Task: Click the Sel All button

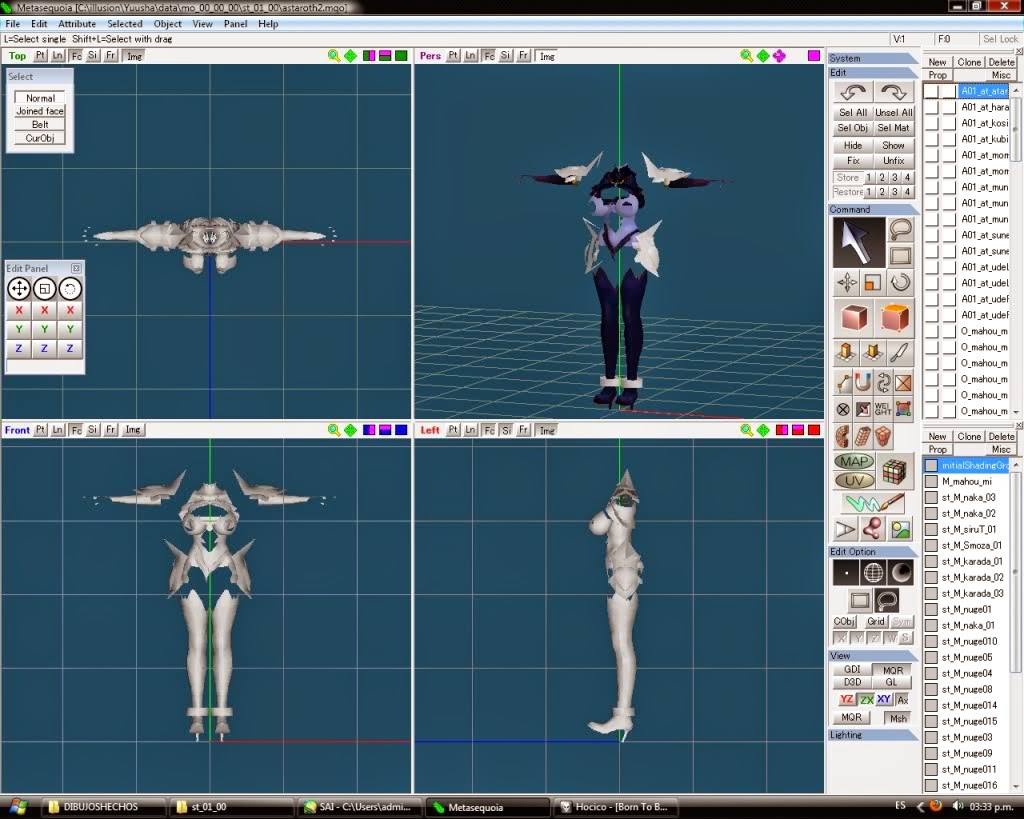Action: point(853,112)
